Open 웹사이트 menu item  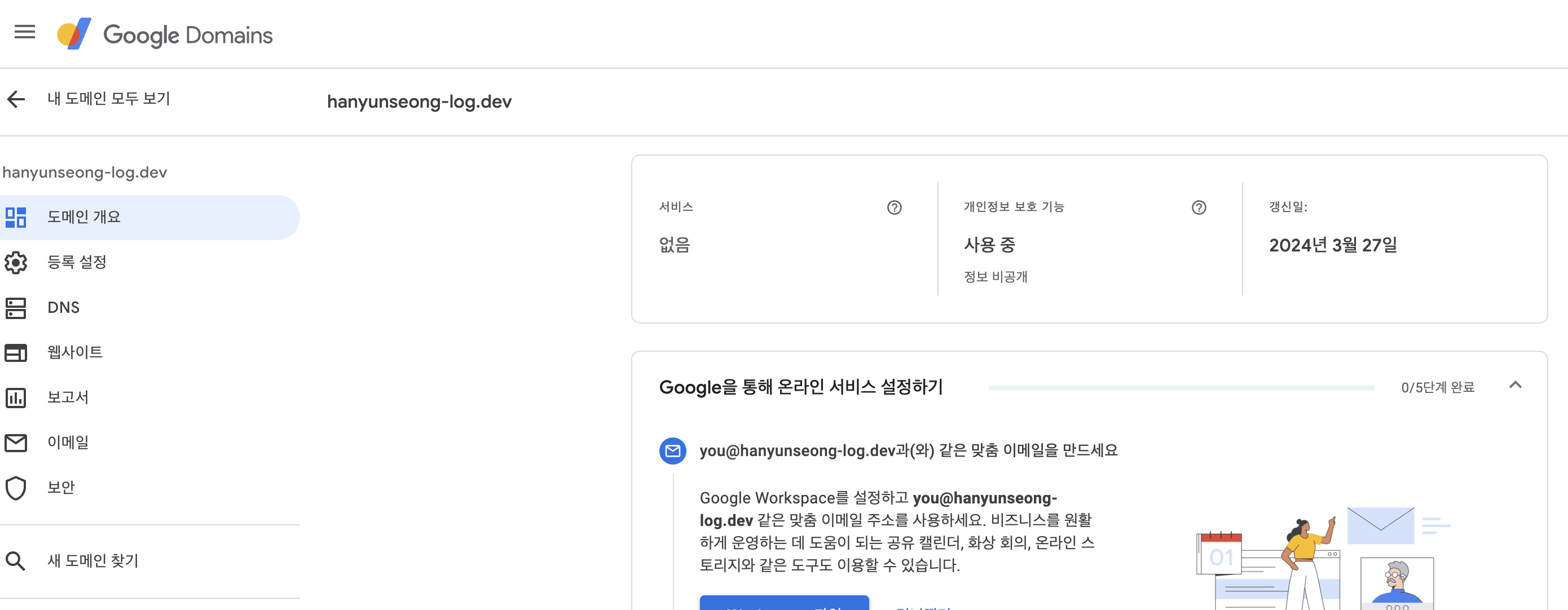149,353
